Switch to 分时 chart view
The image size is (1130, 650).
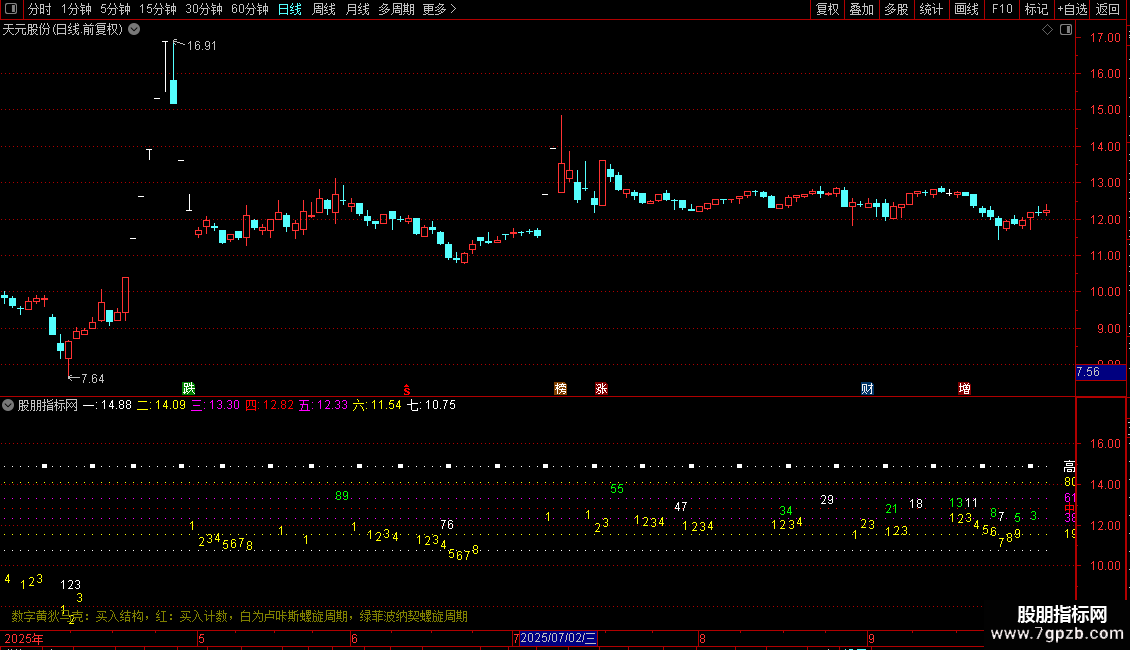[x=40, y=9]
